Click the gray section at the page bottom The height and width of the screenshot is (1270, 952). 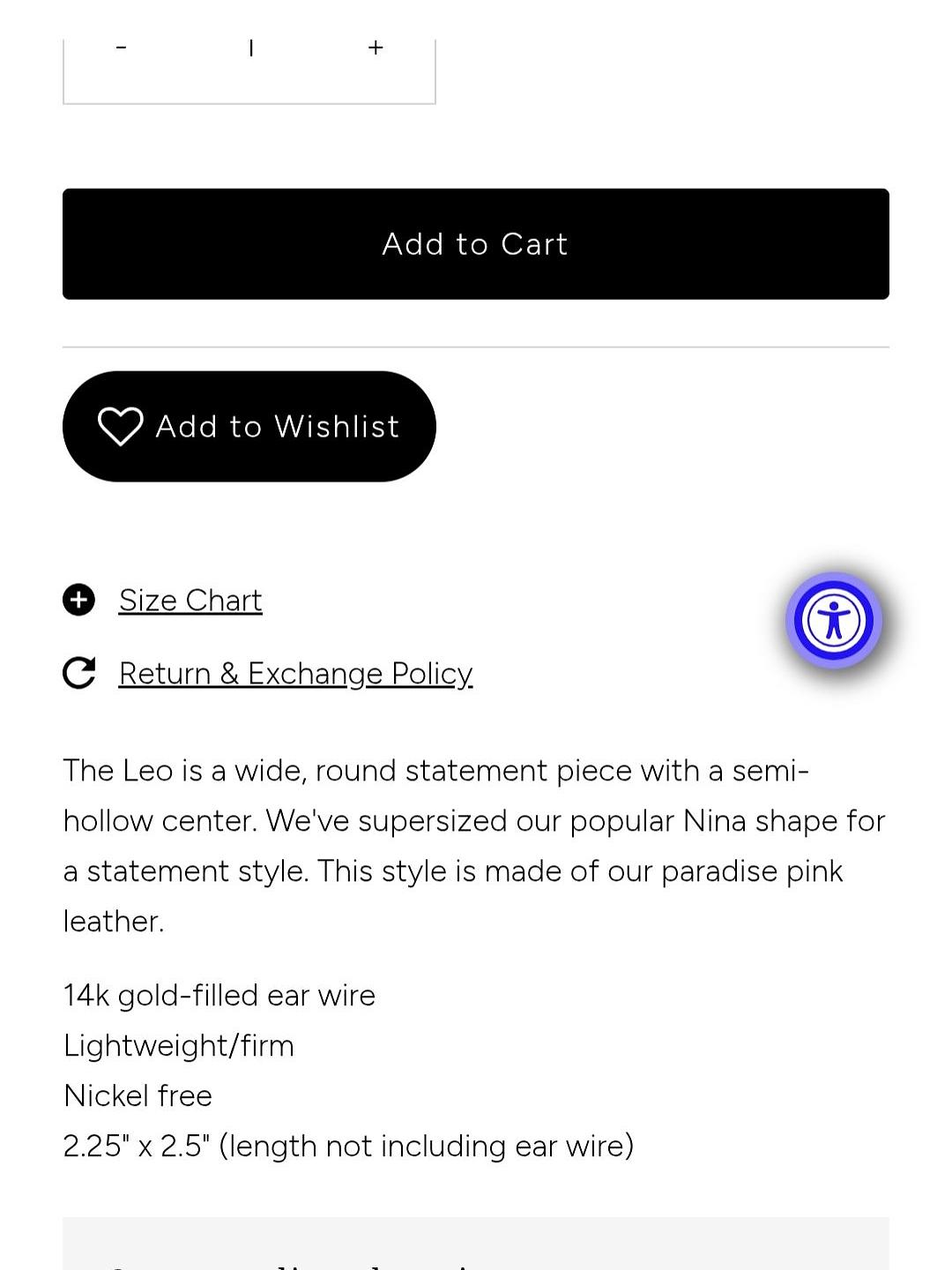[476, 1244]
